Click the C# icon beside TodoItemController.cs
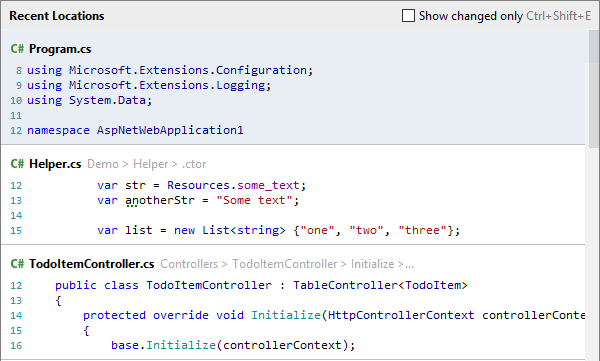The height and width of the screenshot is (361, 600). (17, 264)
